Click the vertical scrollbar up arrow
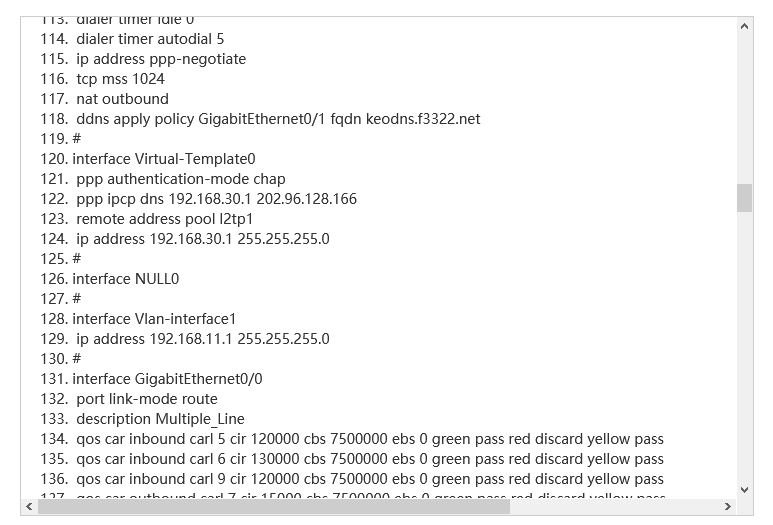The height and width of the screenshot is (525, 773). [744, 24]
